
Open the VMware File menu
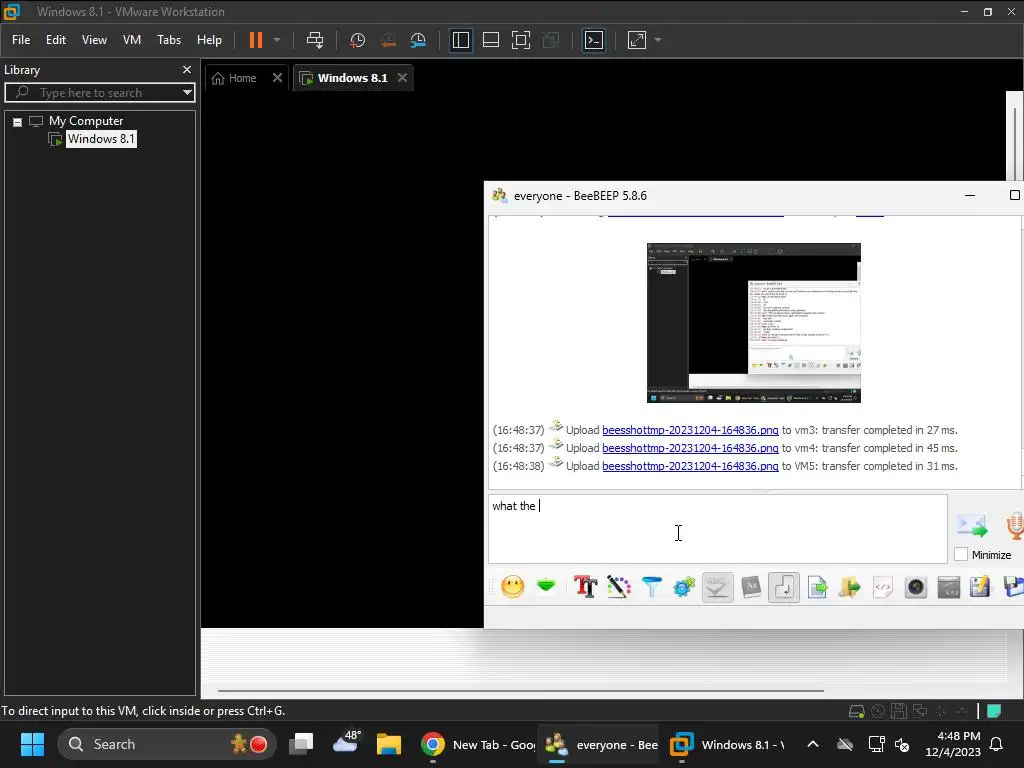(x=21, y=40)
